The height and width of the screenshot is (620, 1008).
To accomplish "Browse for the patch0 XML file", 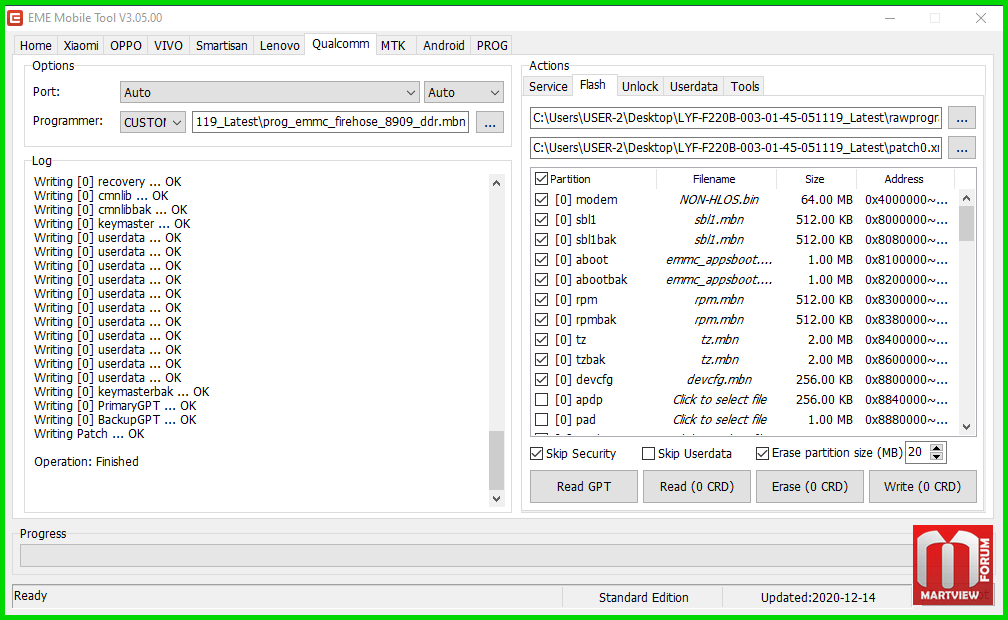I will tap(961, 147).
